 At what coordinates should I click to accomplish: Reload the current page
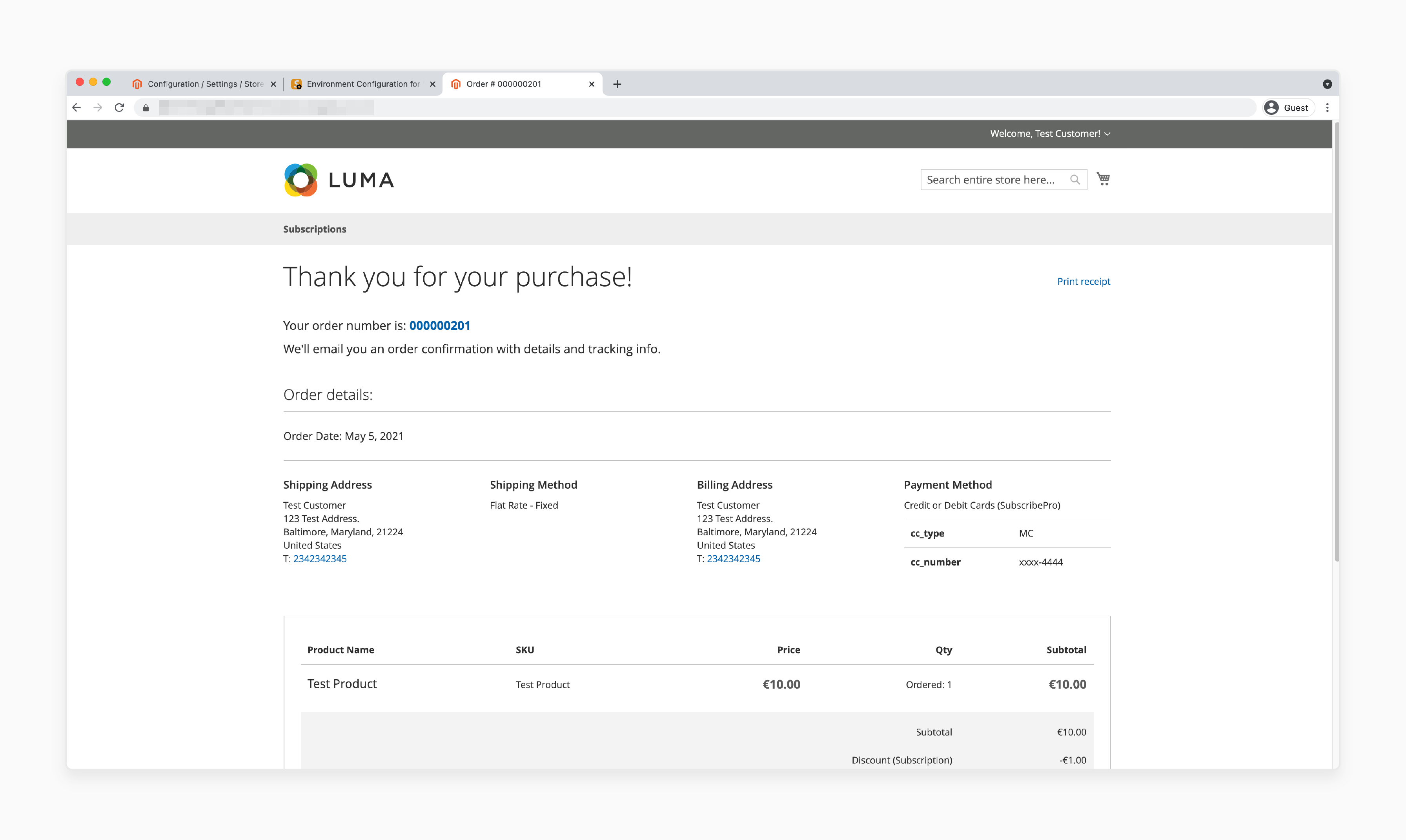click(x=120, y=107)
